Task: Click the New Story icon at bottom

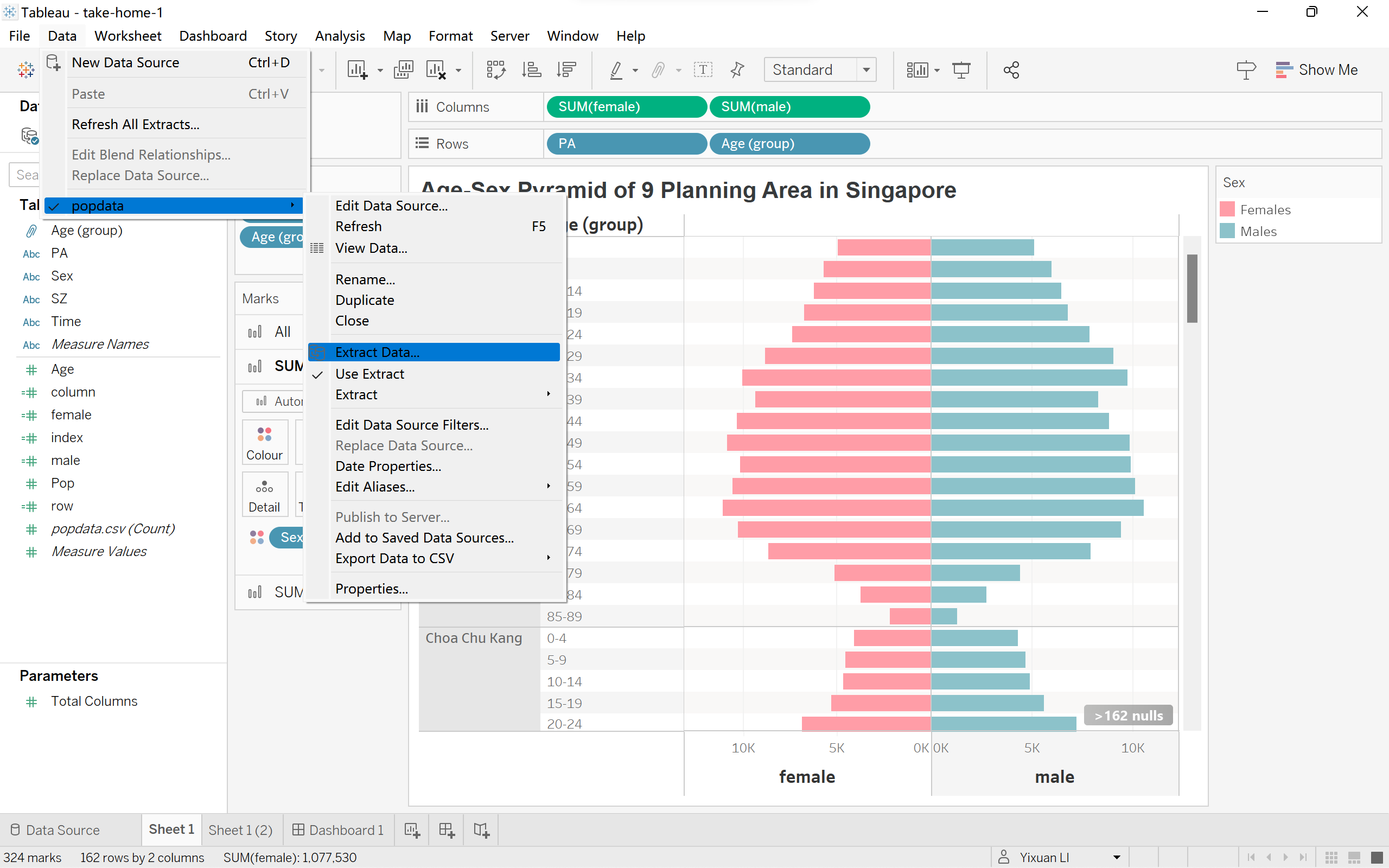Action: (481, 829)
